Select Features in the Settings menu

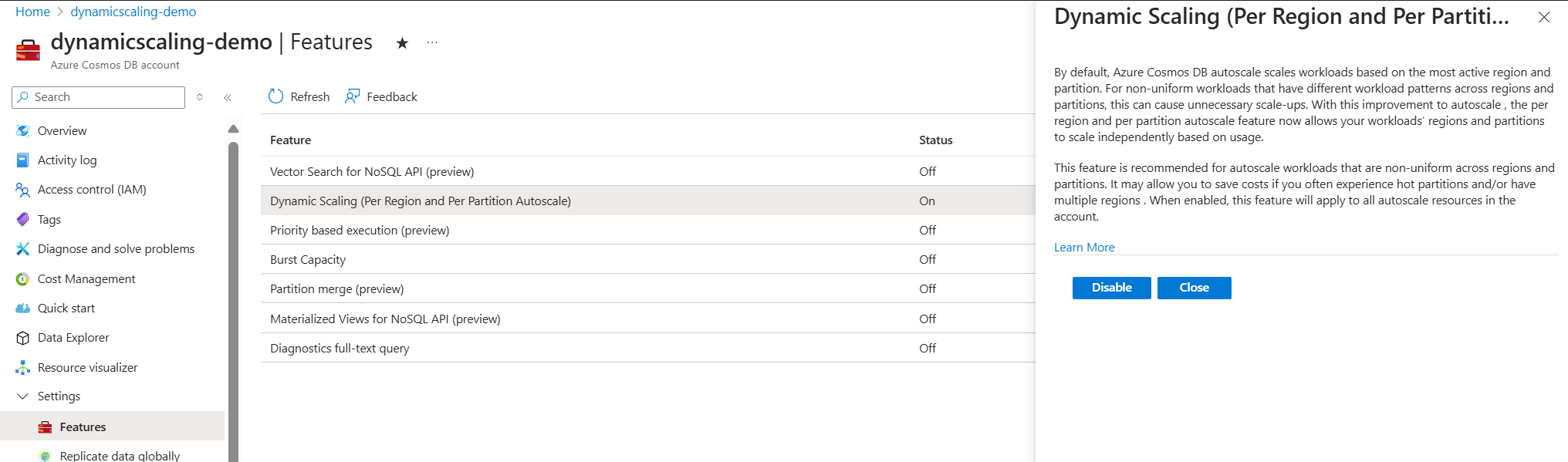(83, 427)
